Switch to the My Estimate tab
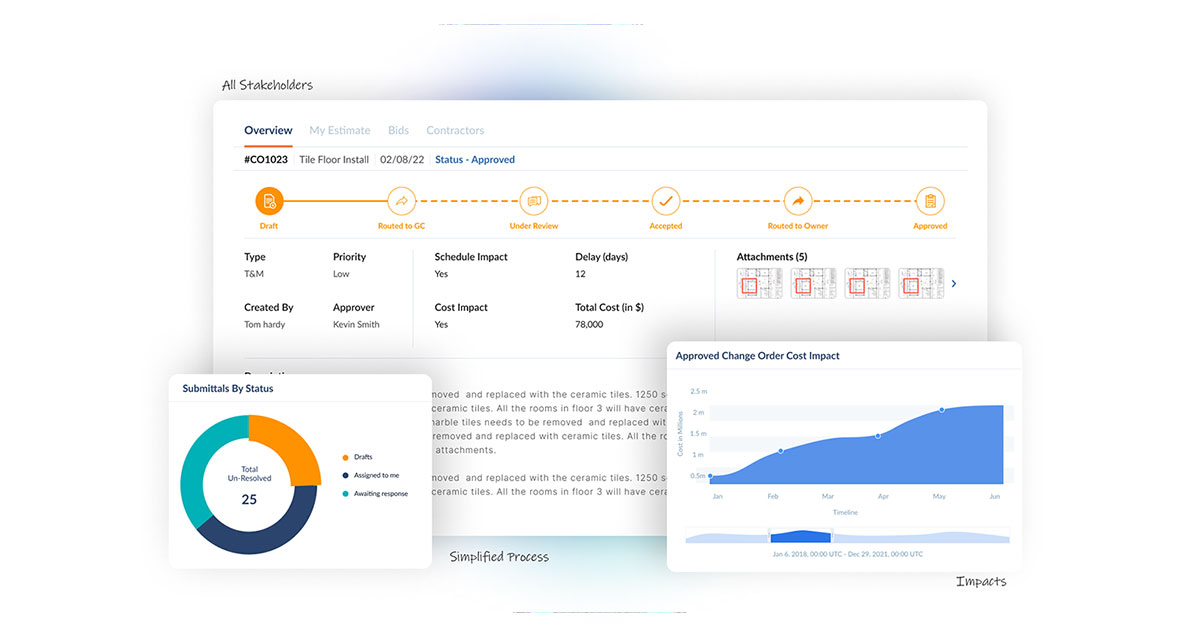Screen dimensions: 1200x627 click(340, 130)
